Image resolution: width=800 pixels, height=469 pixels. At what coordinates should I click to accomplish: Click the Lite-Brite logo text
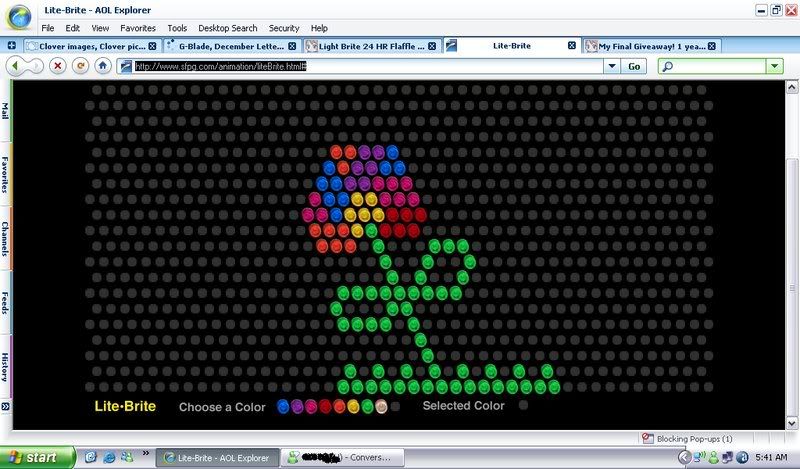pos(125,406)
